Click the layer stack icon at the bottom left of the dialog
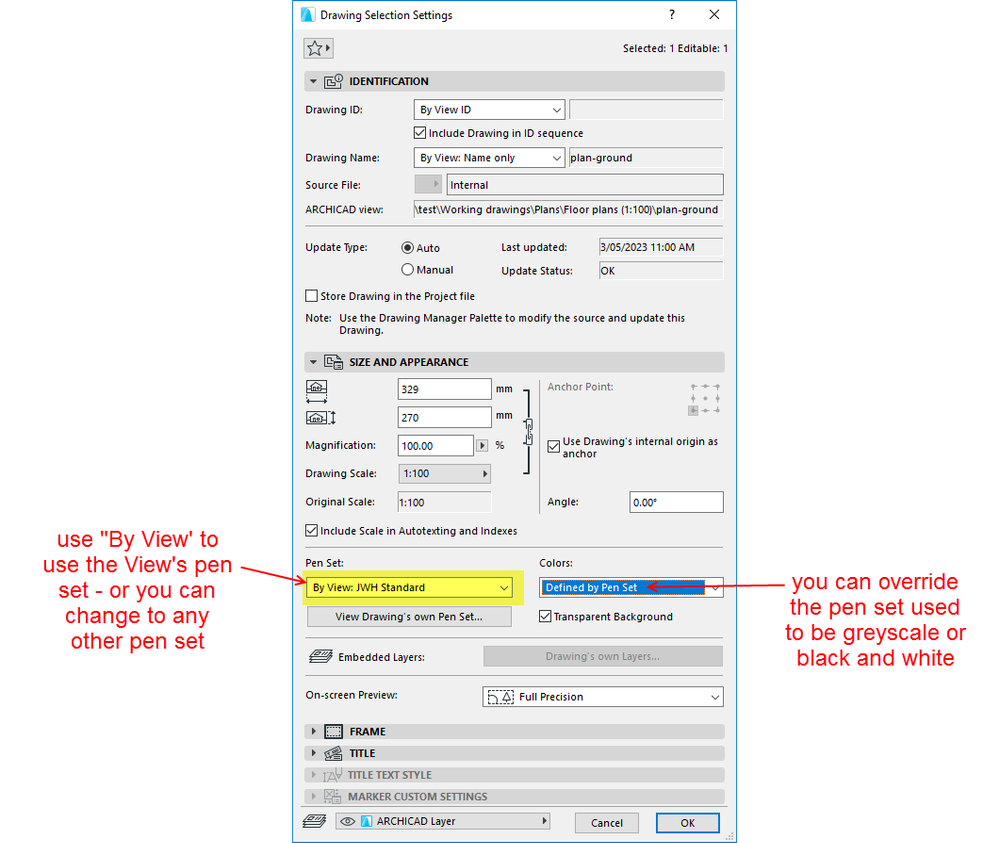 (314, 821)
